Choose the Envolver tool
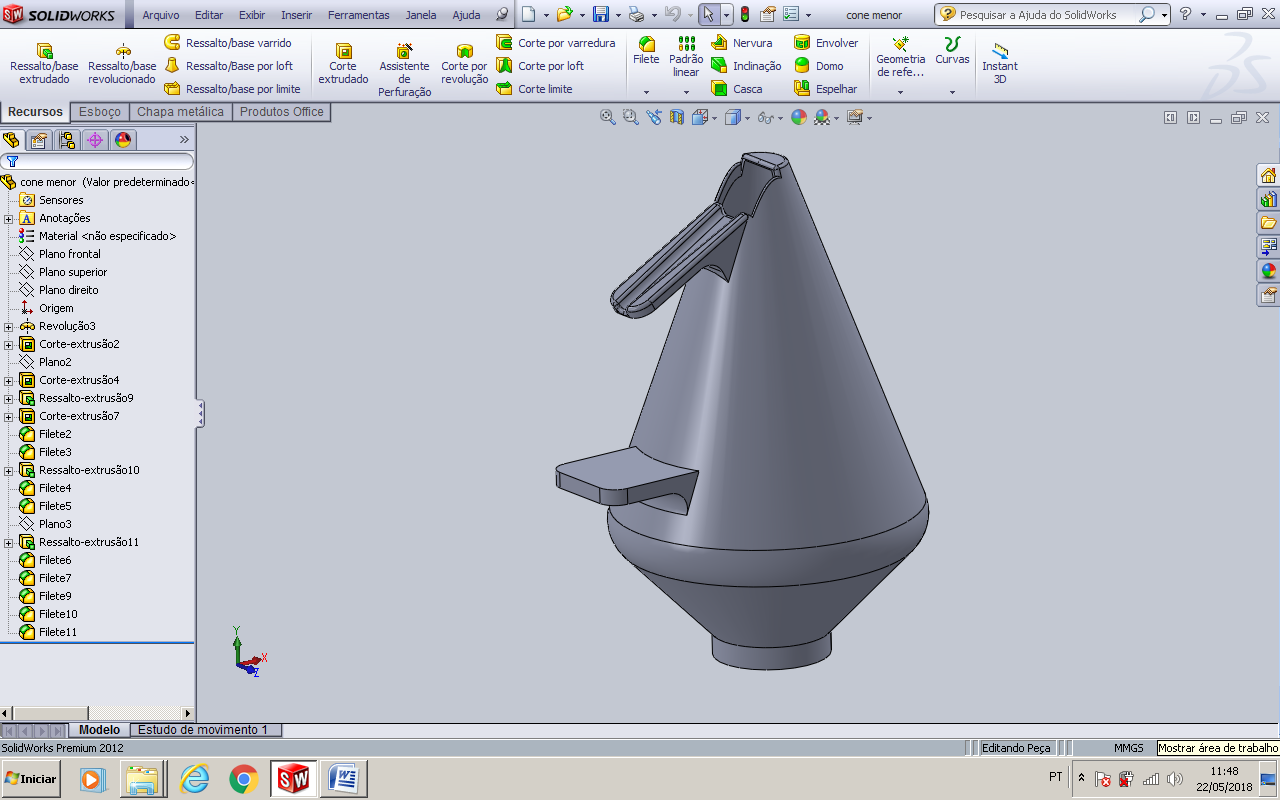Image resolution: width=1280 pixels, height=800 pixels. (825, 43)
